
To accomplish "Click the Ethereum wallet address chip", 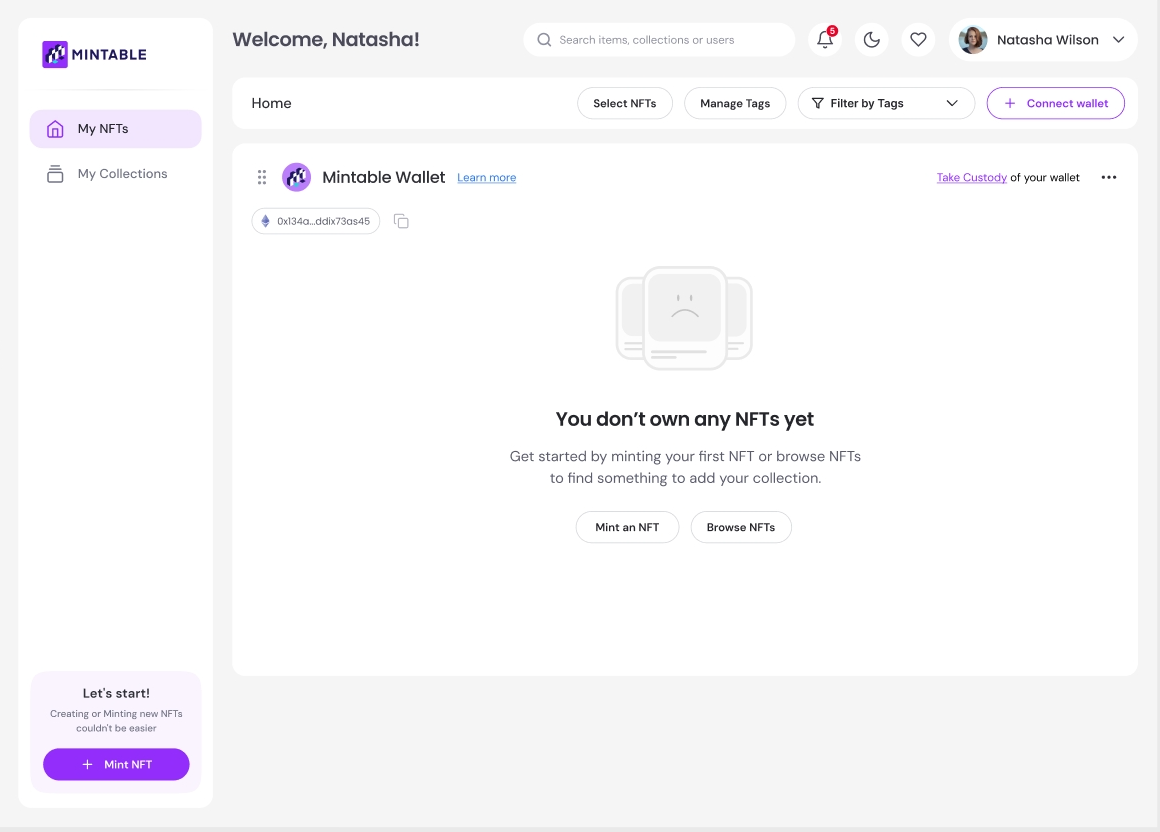I will 316,221.
